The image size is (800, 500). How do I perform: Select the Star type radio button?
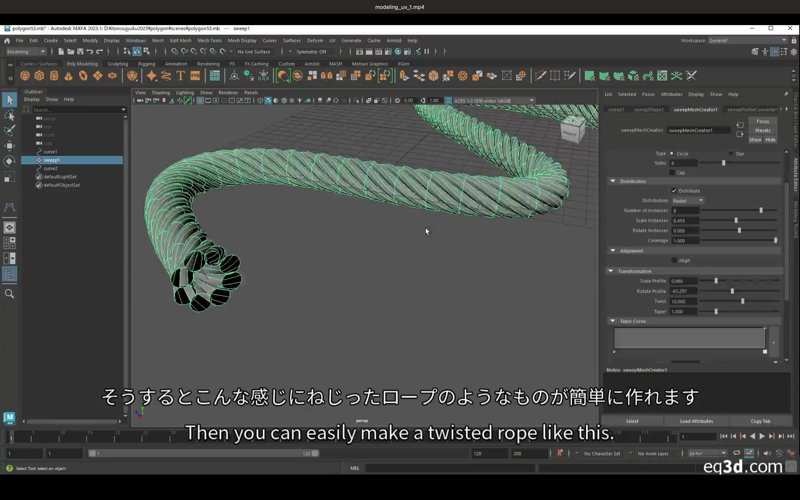click(732, 153)
